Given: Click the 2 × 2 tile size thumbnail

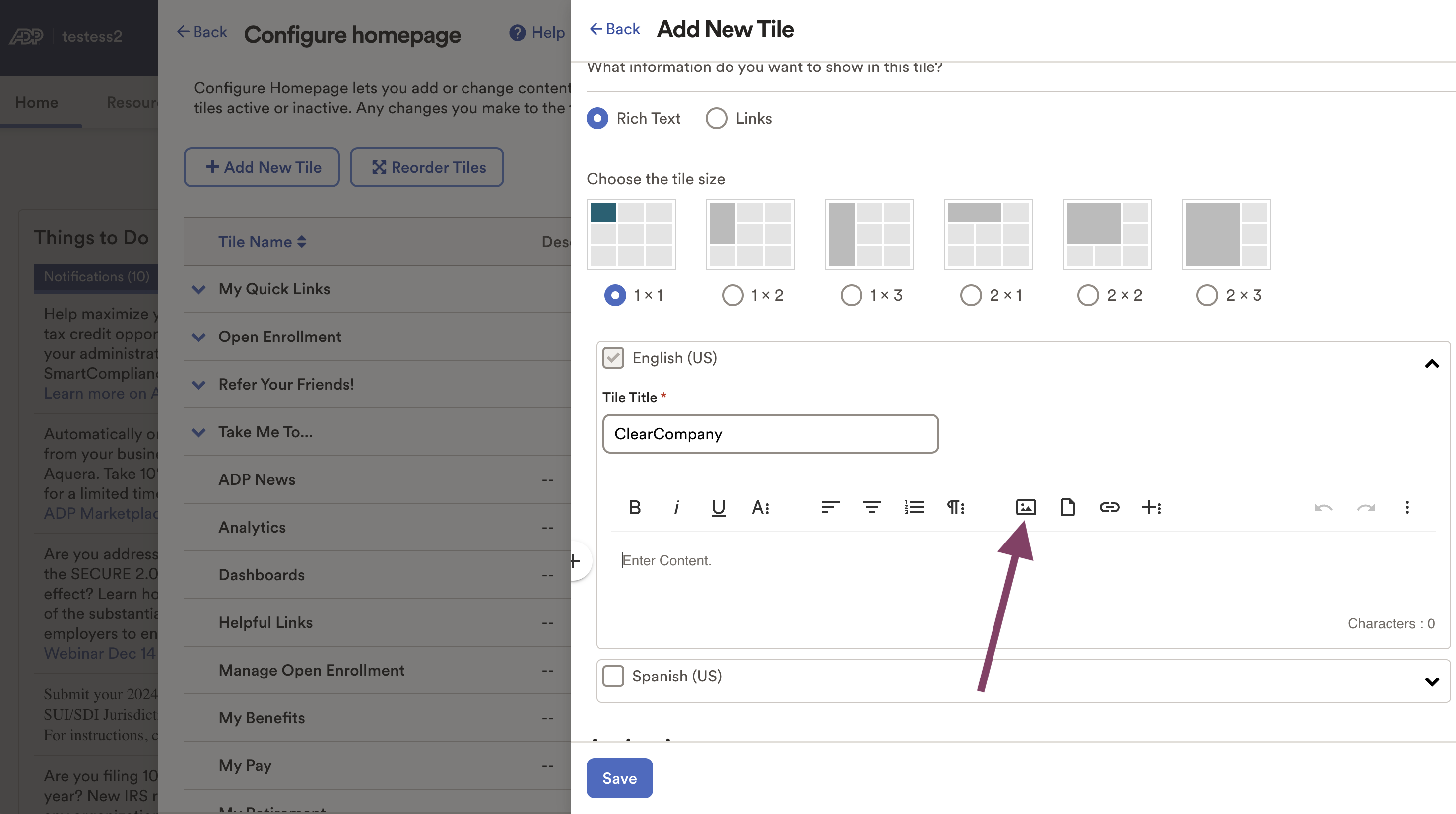Looking at the screenshot, I should click(1107, 234).
